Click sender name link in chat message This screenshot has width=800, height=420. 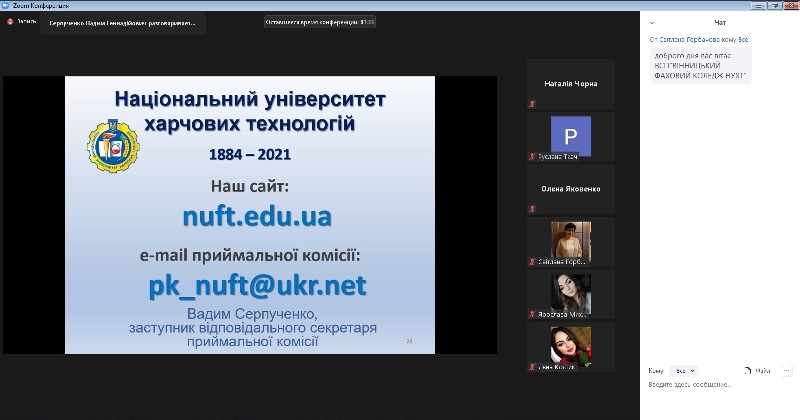[x=691, y=39]
